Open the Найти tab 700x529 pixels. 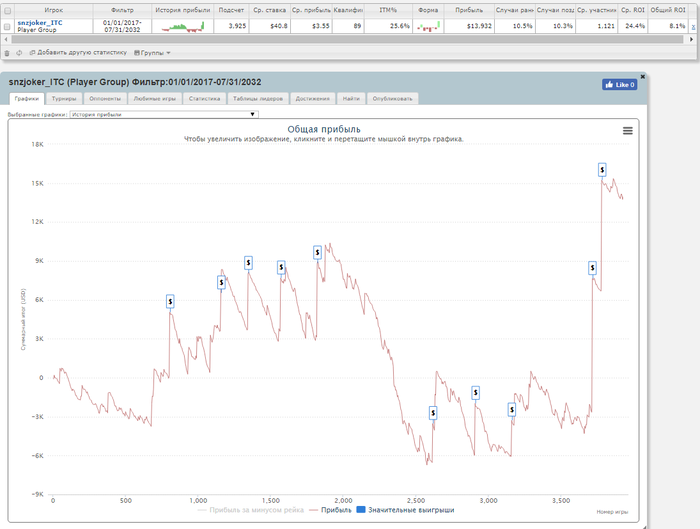click(x=351, y=99)
